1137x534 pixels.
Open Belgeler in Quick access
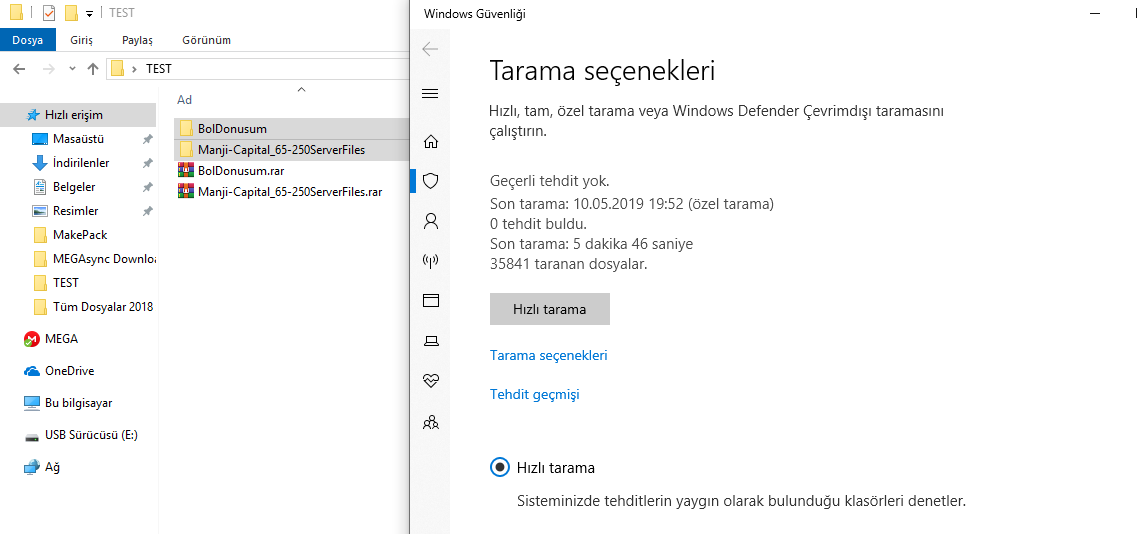coord(74,186)
